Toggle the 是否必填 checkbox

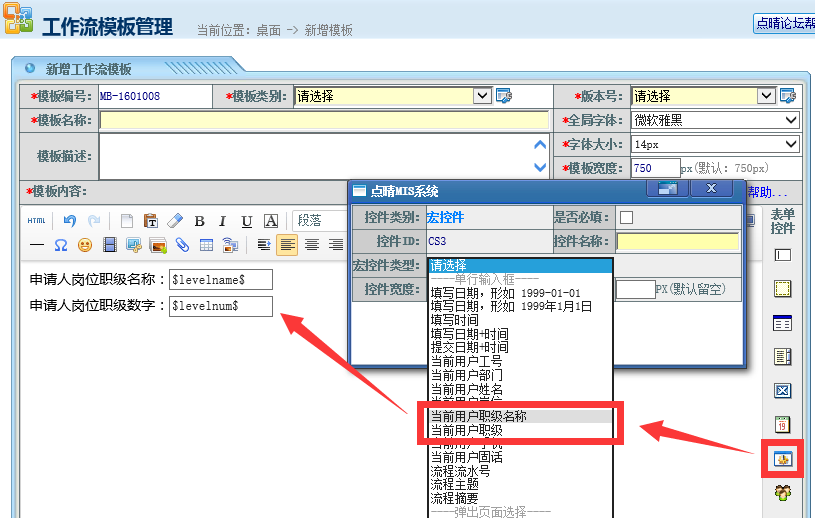(626, 217)
